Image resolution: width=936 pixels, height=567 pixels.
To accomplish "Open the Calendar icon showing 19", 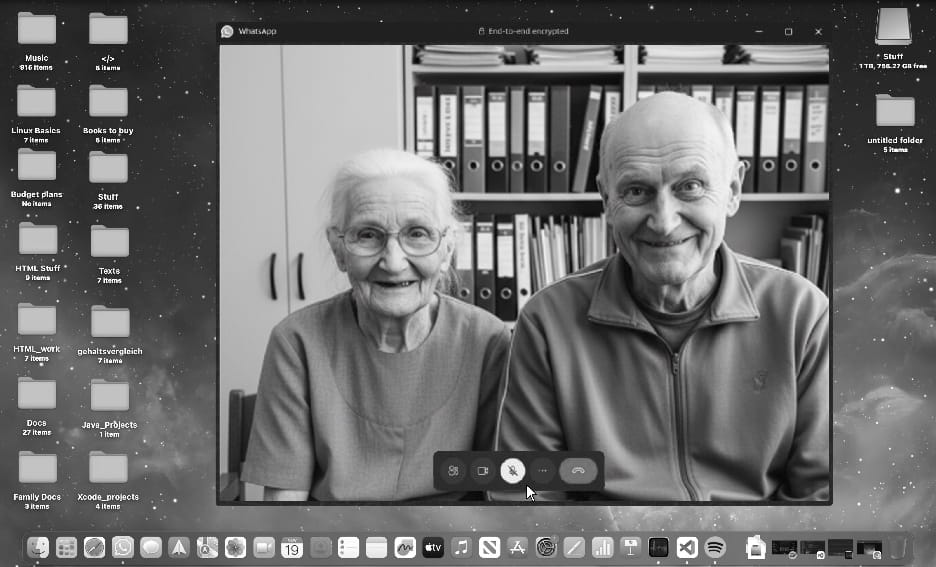I will 292,547.
